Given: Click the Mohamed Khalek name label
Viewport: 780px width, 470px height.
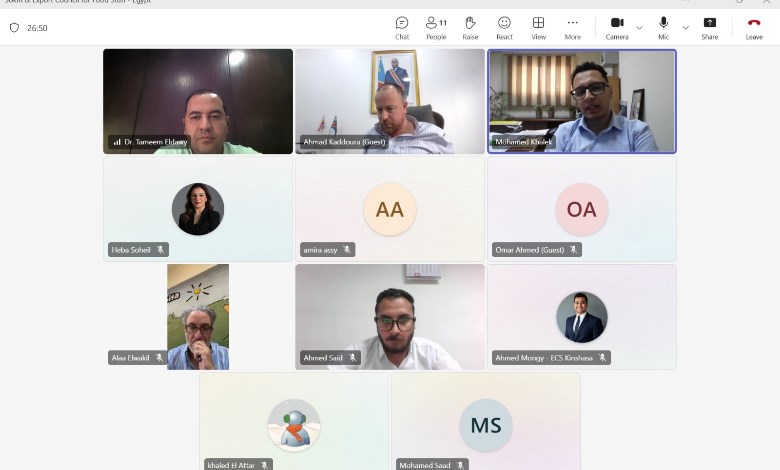Looking at the screenshot, I should [523, 142].
